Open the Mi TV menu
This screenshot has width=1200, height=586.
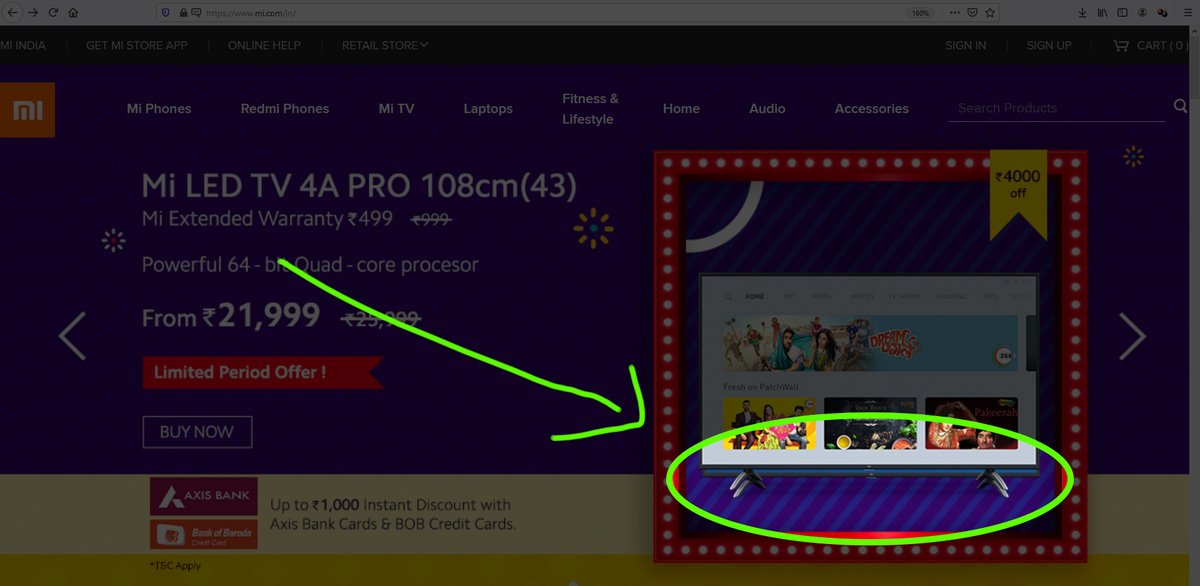(396, 108)
